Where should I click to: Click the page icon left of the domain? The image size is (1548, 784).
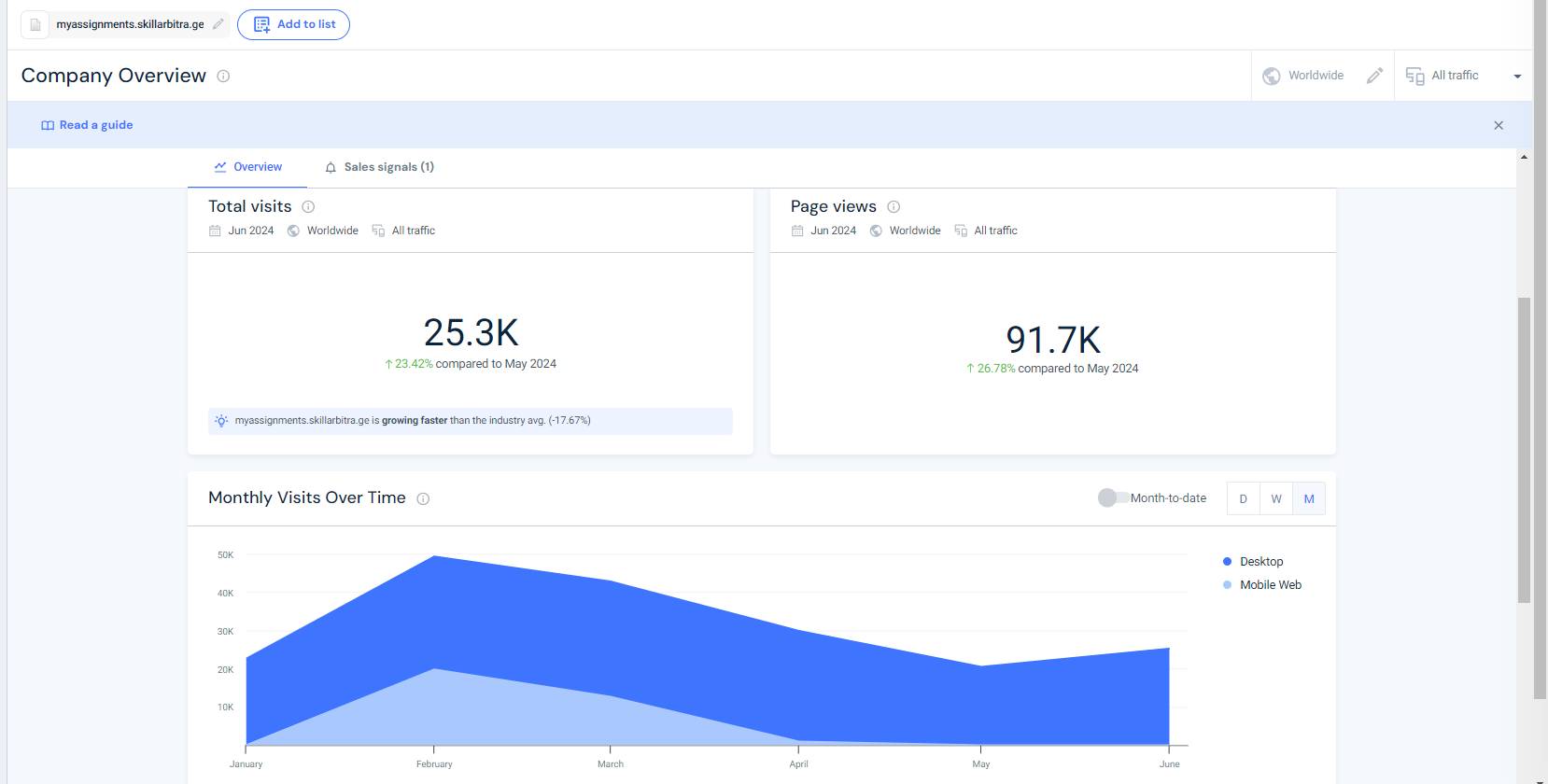click(35, 24)
